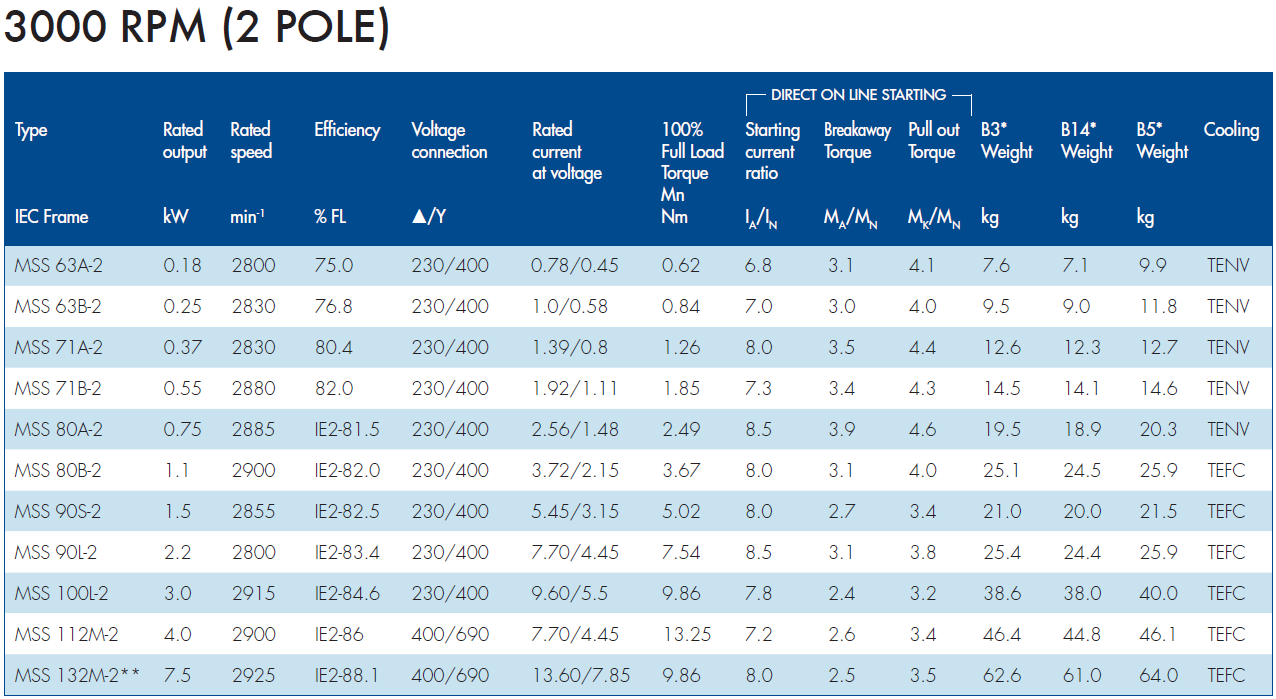
Task: Click 400/690 voltage in the MSS 112M-2 row
Action: [x=449, y=634]
